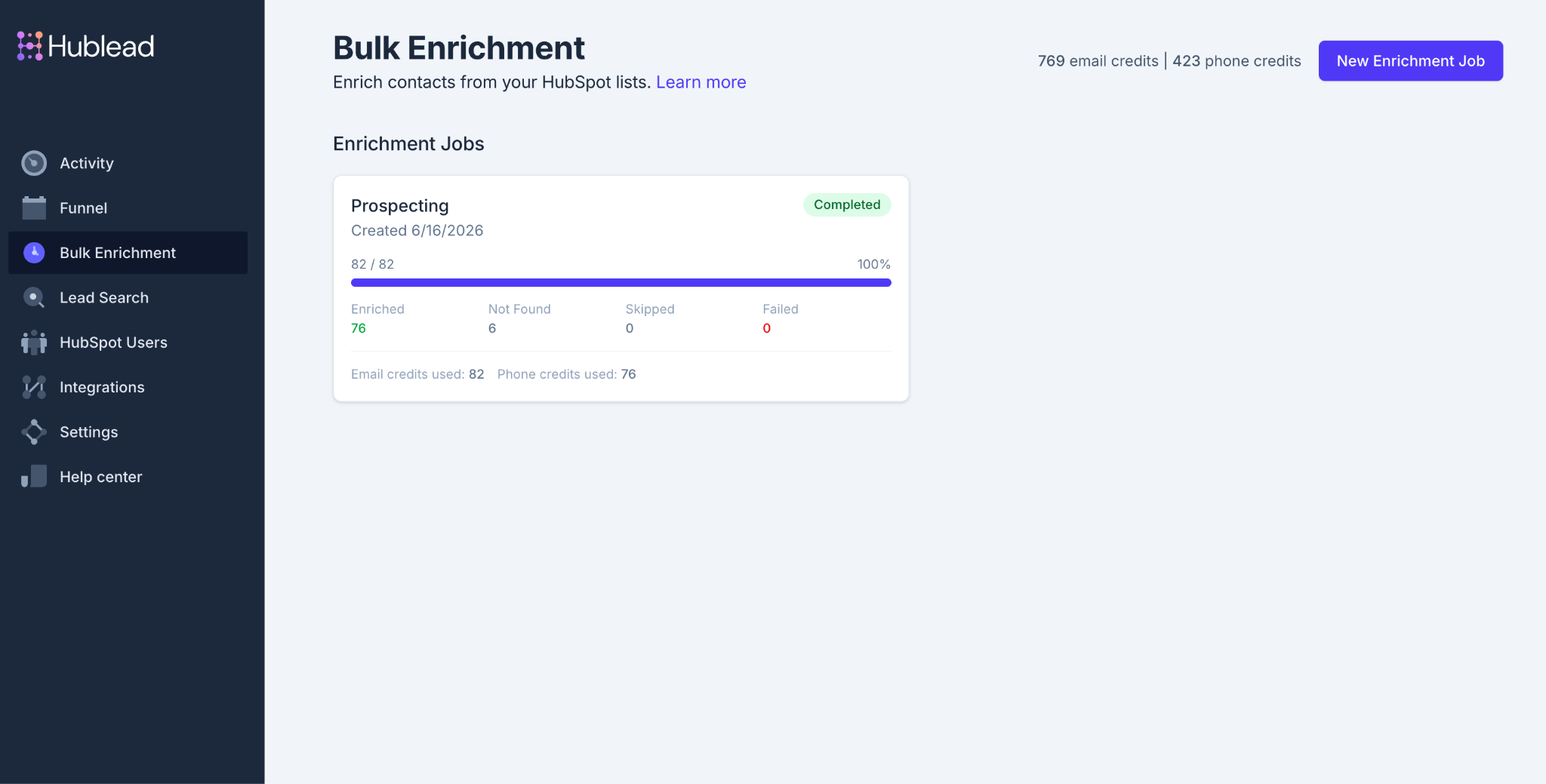Click the 82 / 82 progress count

(372, 264)
